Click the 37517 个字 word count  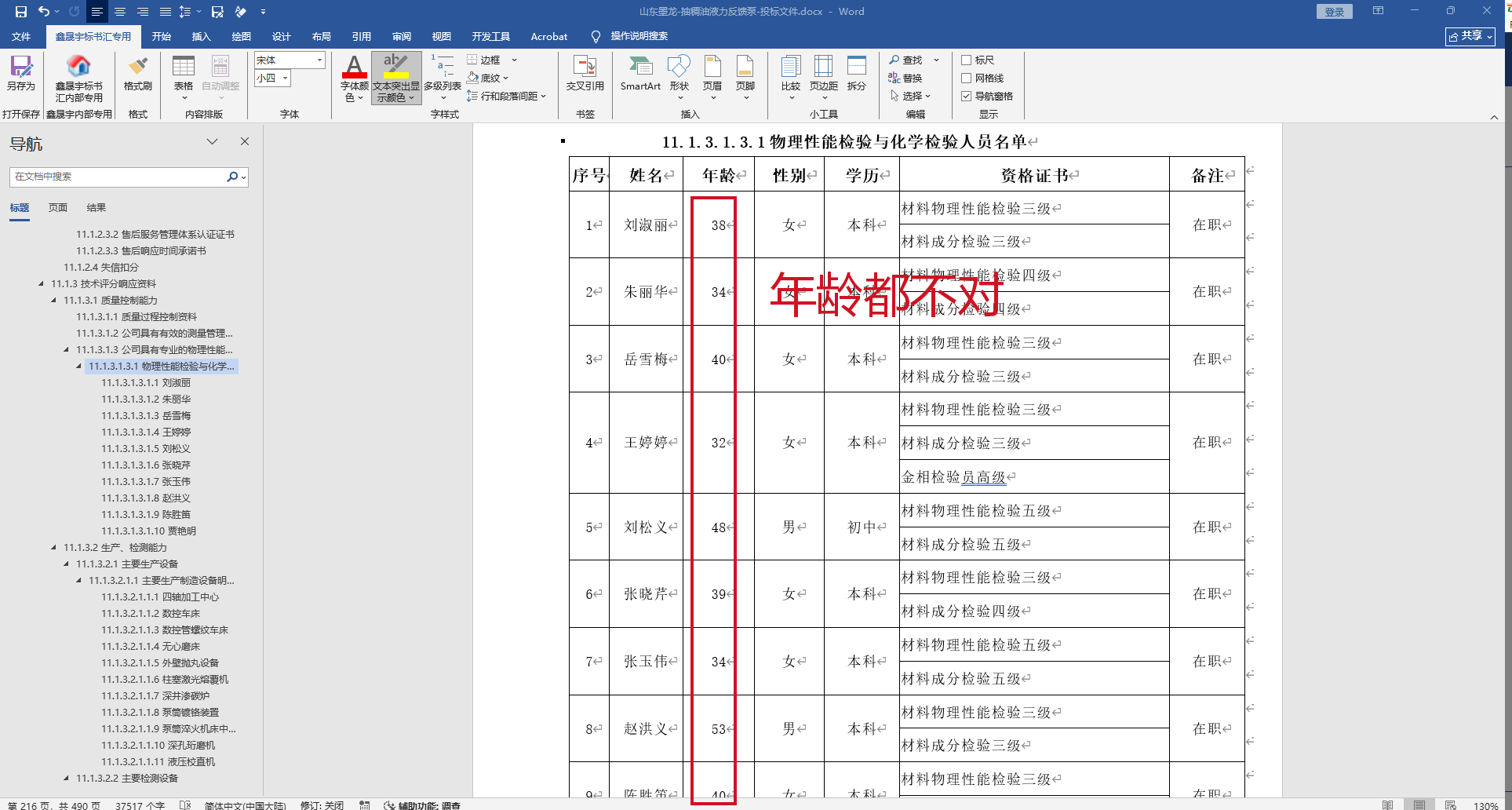point(140,805)
